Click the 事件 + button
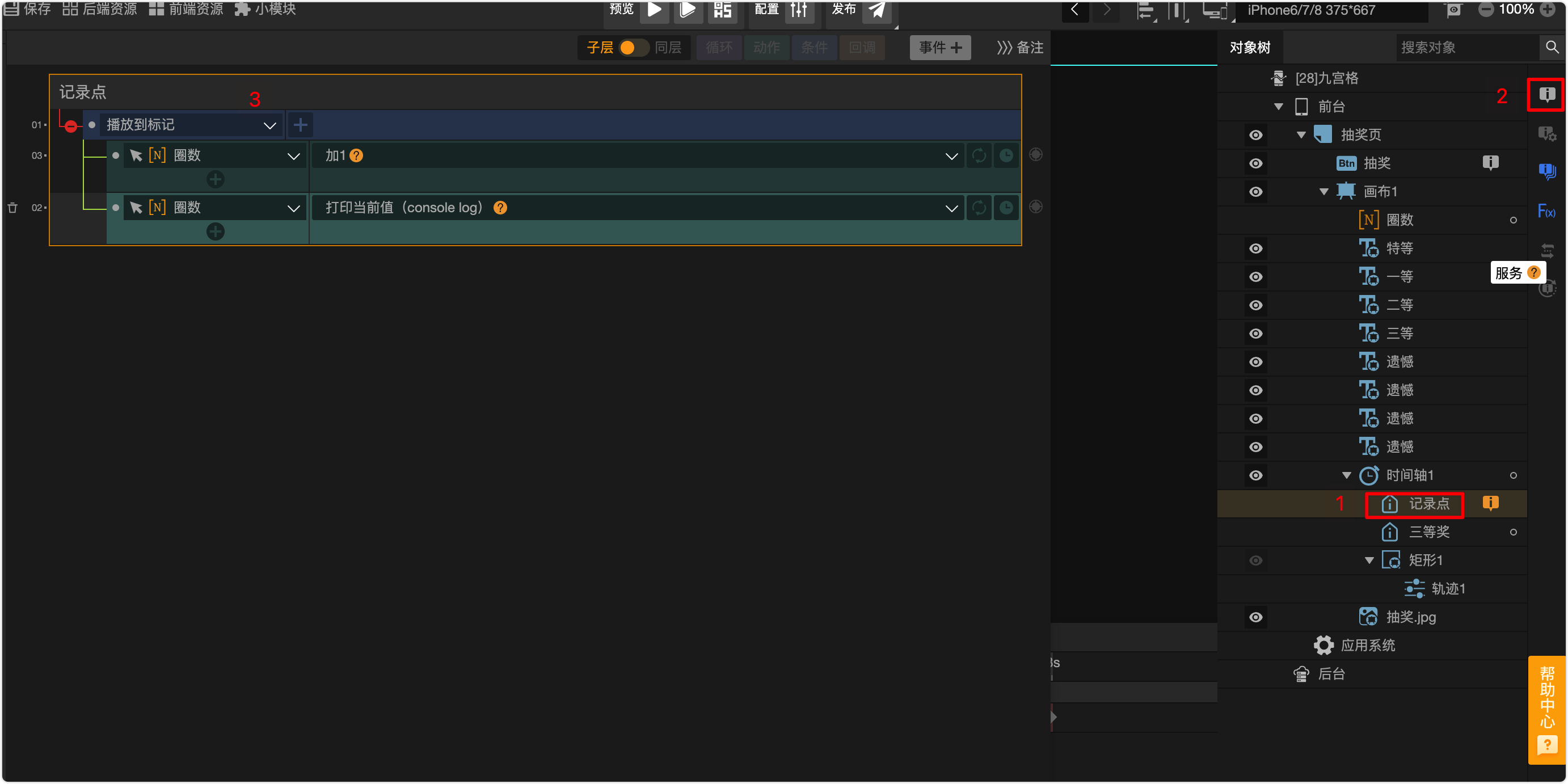1568x784 pixels. tap(940, 48)
